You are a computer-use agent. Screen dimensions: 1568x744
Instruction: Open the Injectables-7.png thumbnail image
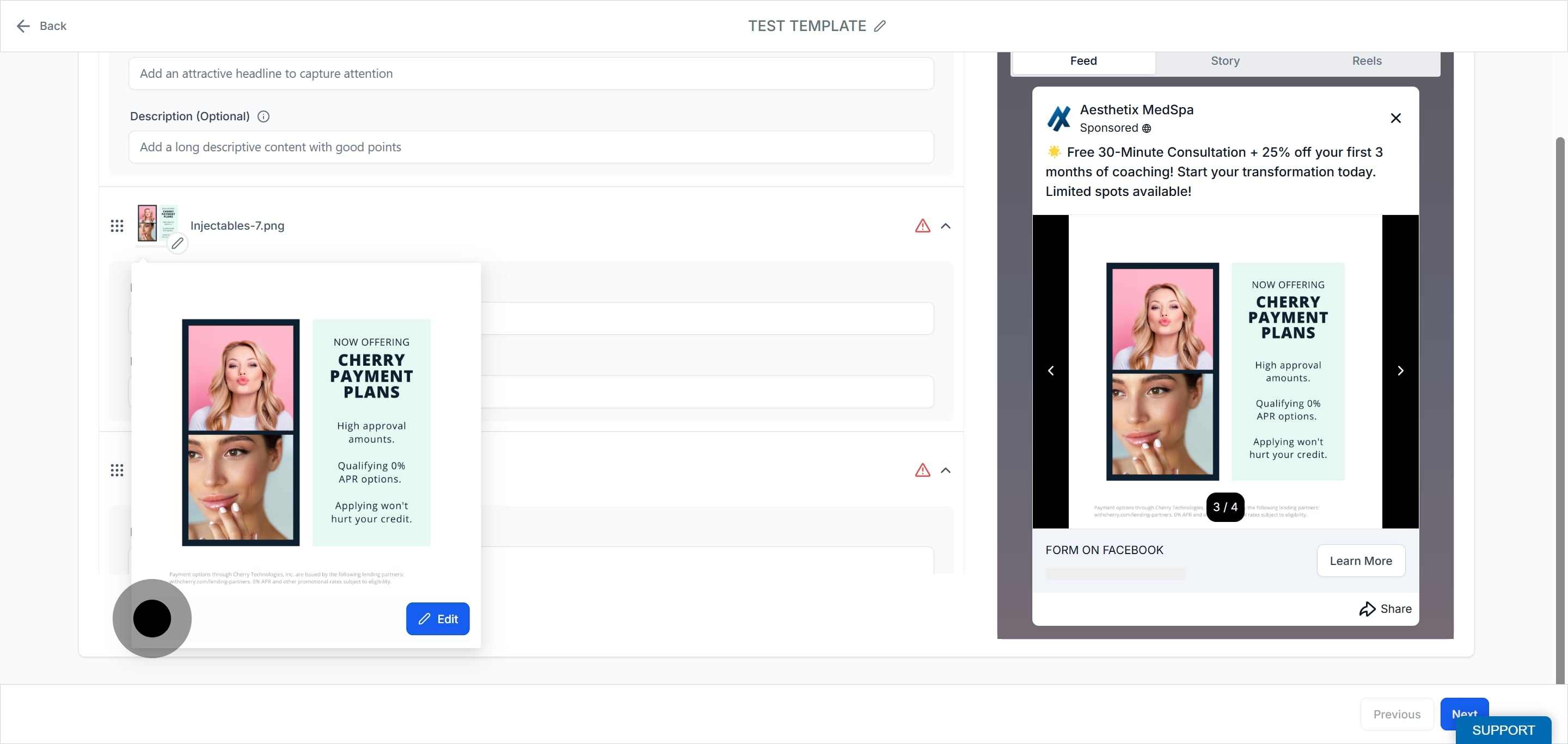[x=157, y=223]
